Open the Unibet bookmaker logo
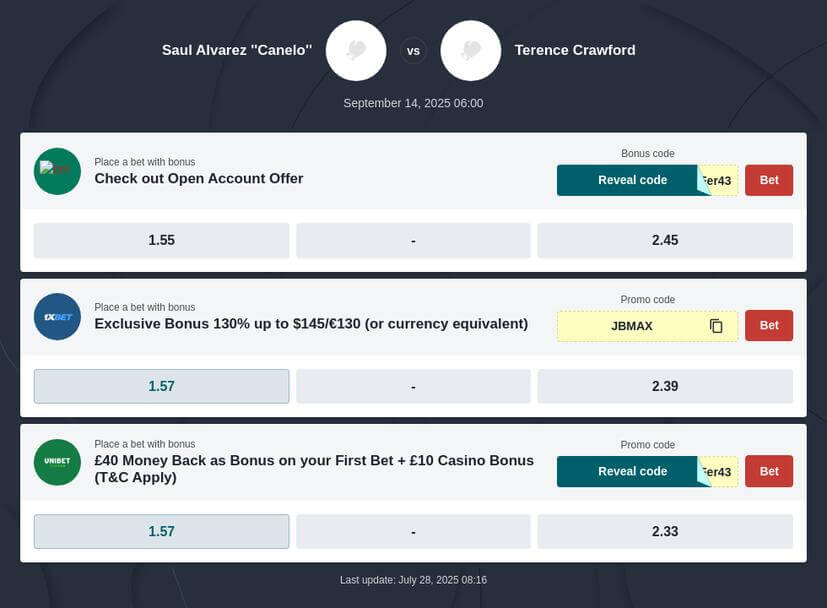Screen dimensions: 827x608 tap(57, 462)
